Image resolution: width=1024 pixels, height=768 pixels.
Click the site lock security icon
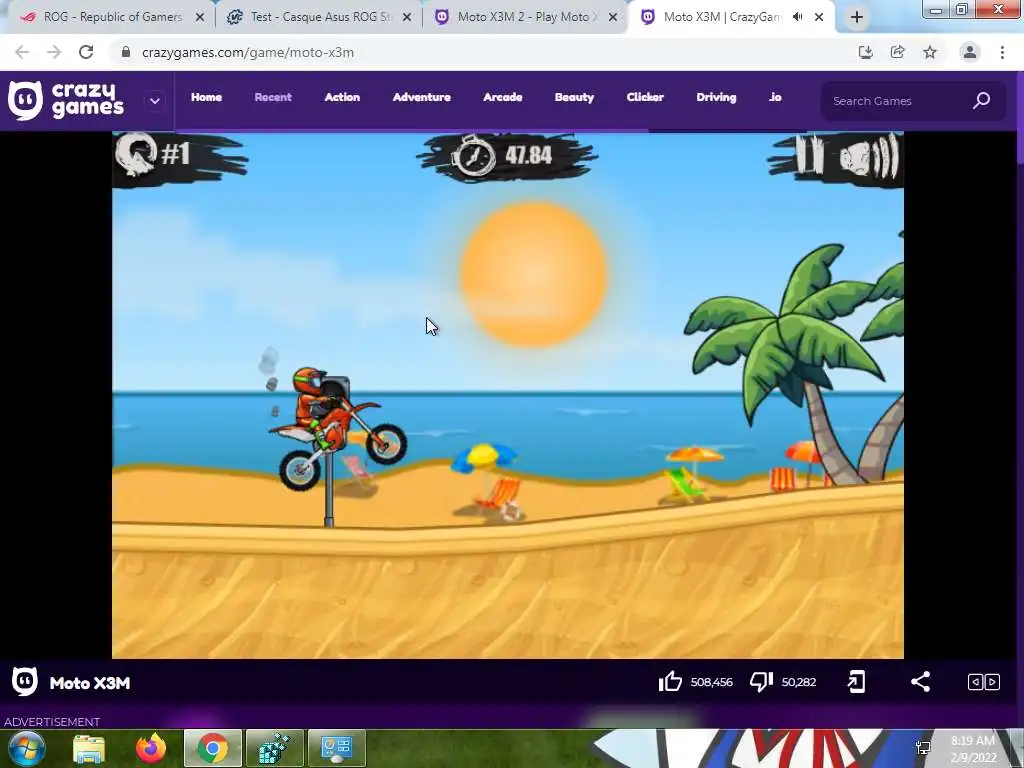pyautogui.click(x=126, y=52)
